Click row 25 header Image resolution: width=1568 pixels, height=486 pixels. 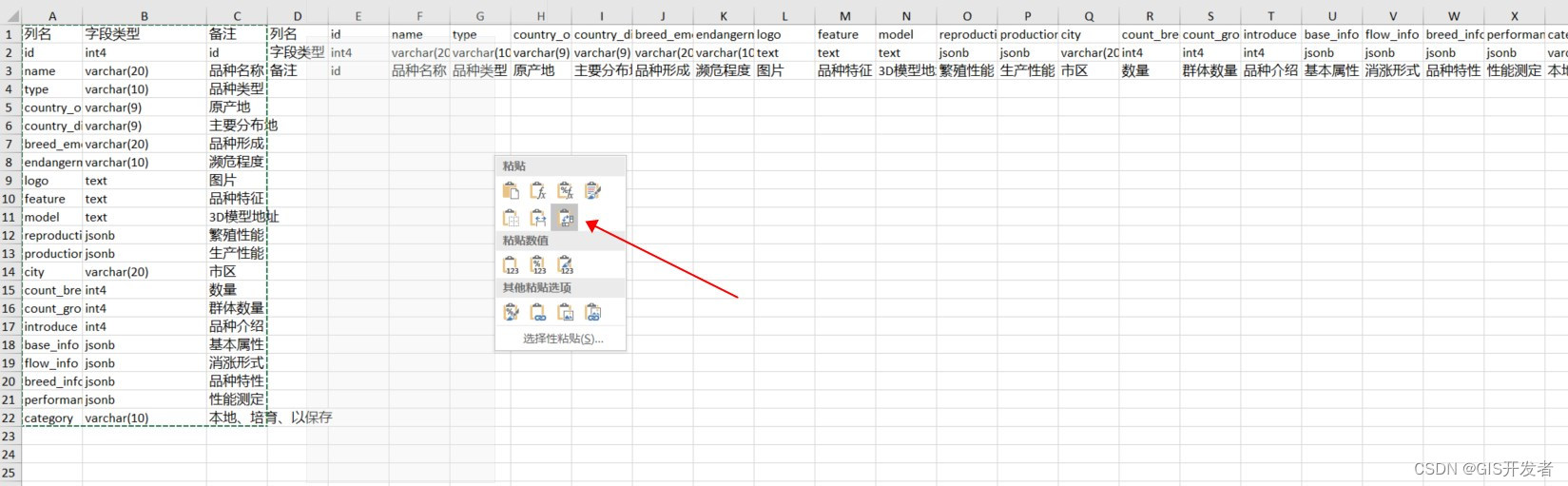point(10,473)
